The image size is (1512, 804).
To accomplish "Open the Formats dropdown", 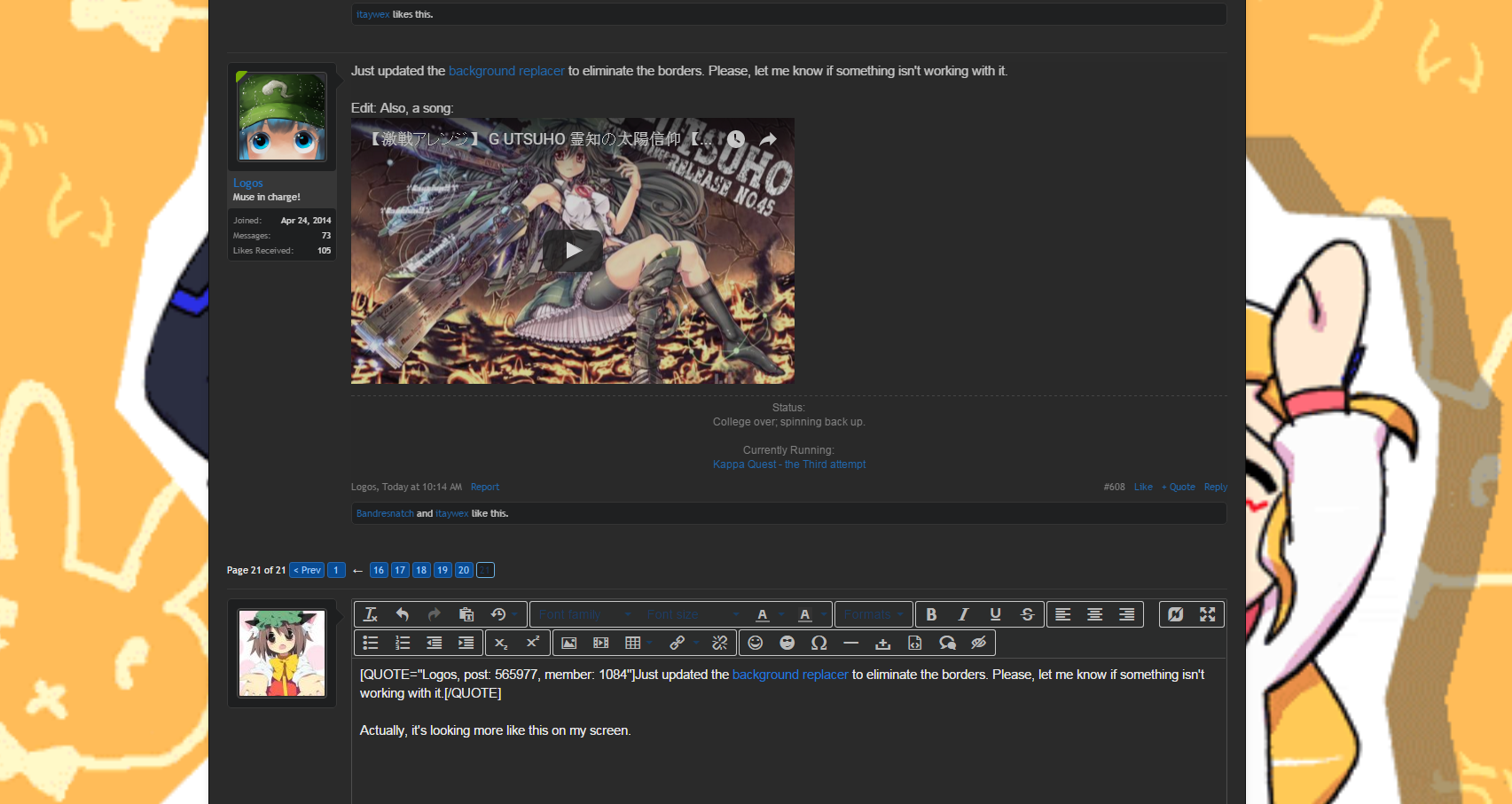I will point(874,614).
